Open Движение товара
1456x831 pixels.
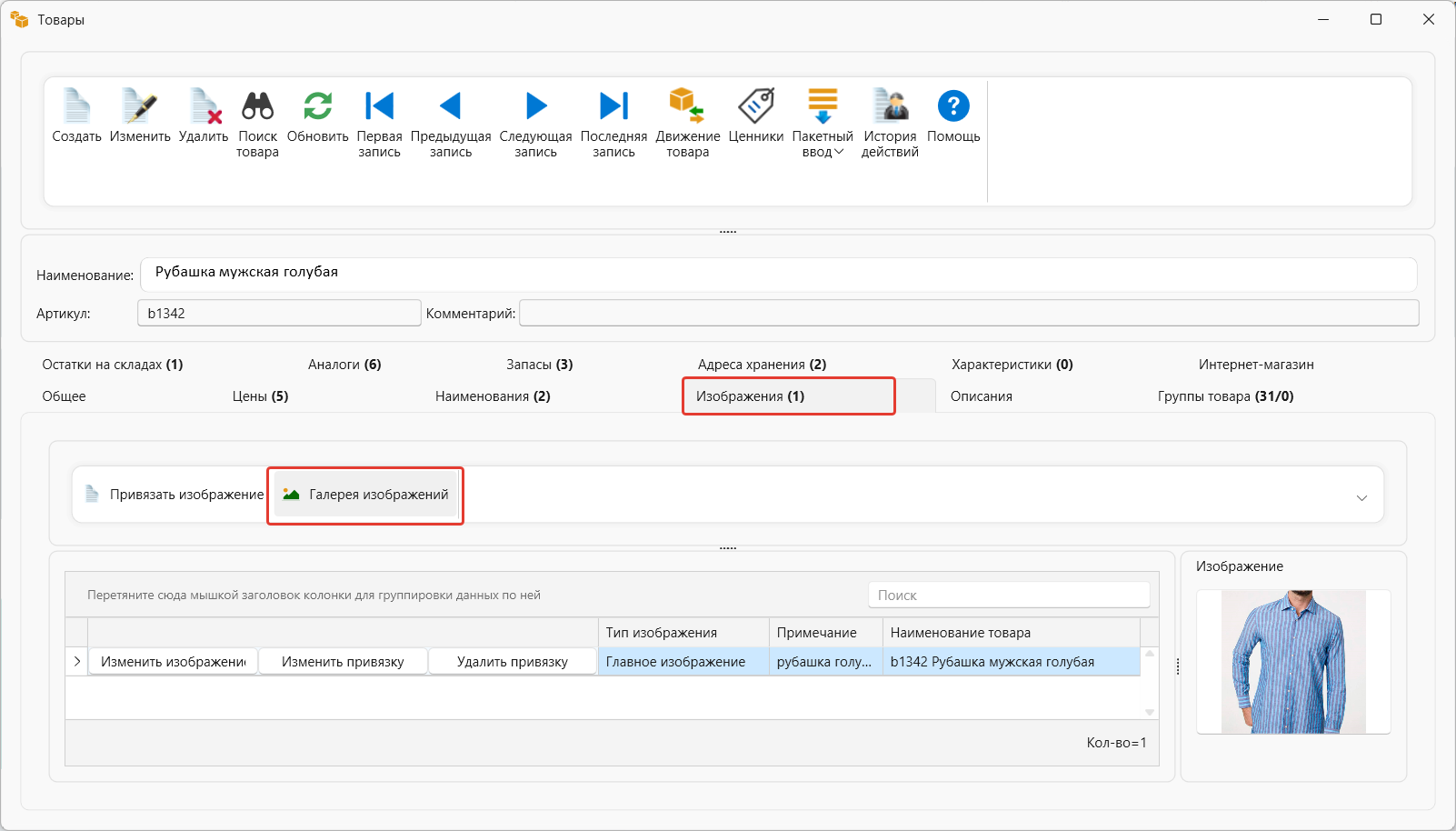tap(687, 106)
